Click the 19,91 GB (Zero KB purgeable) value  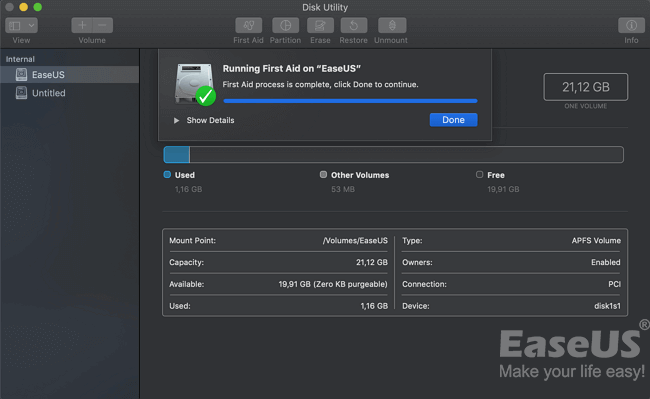[x=333, y=284]
